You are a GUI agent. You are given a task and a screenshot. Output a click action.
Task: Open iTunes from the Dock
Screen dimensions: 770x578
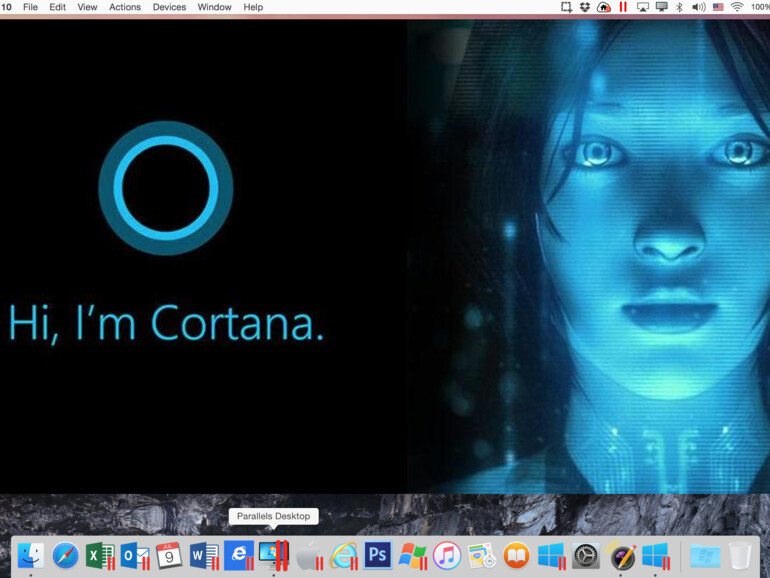point(447,556)
